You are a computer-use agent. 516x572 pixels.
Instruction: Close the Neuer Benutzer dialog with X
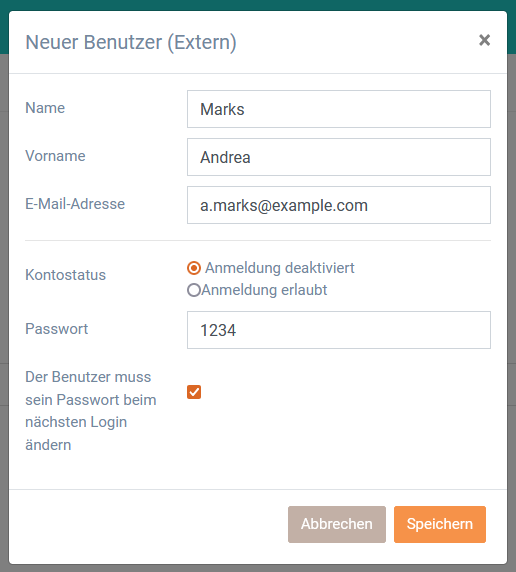(484, 40)
